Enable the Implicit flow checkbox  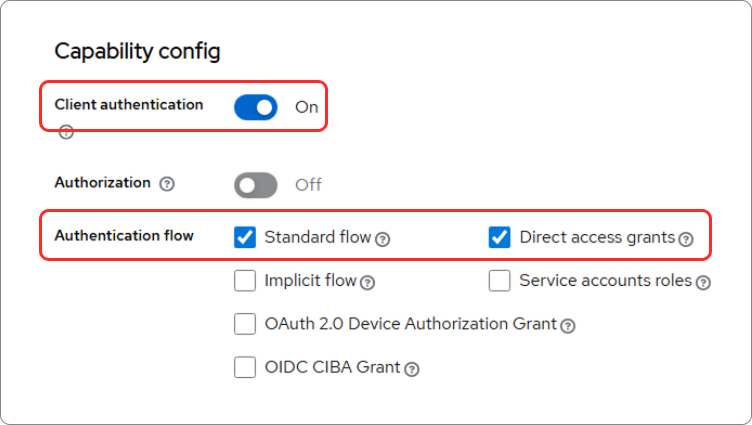click(x=245, y=281)
